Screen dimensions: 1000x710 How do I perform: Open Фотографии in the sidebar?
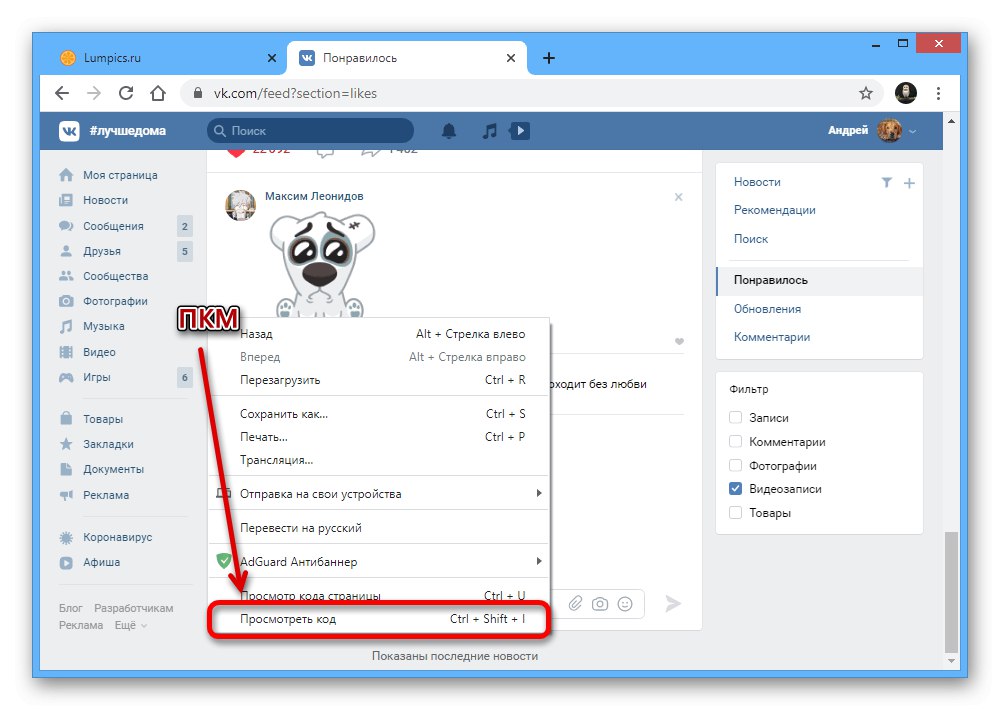pyautogui.click(x=115, y=301)
